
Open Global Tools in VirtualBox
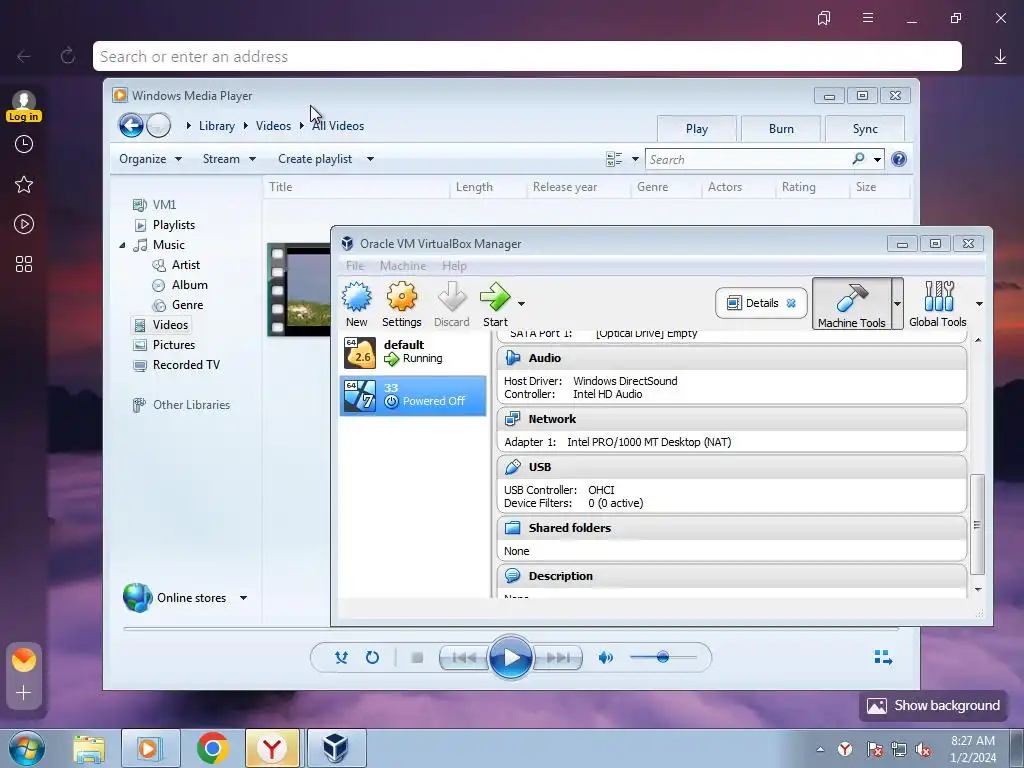coord(938,304)
